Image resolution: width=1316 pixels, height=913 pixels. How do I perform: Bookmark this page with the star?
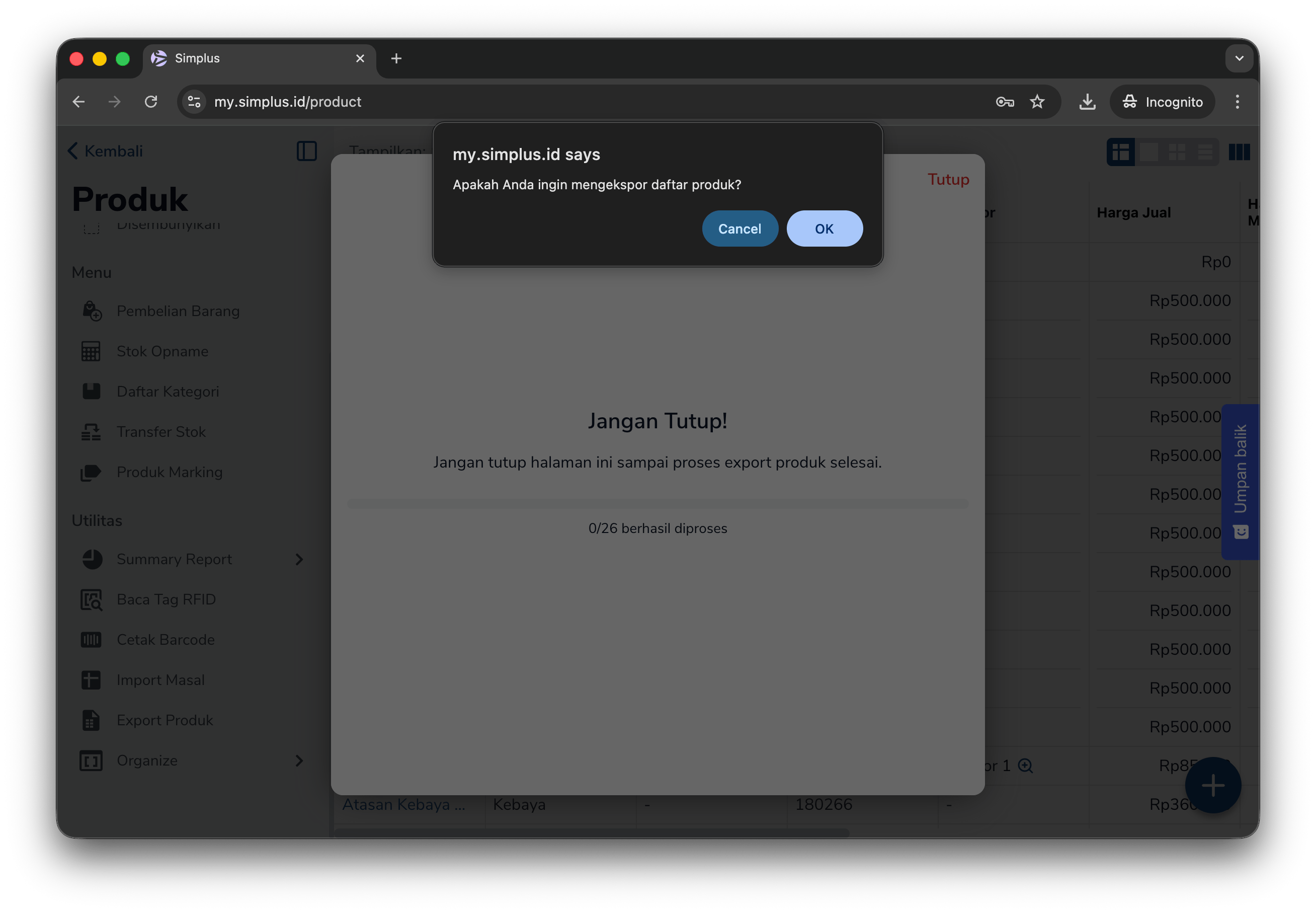[1037, 102]
